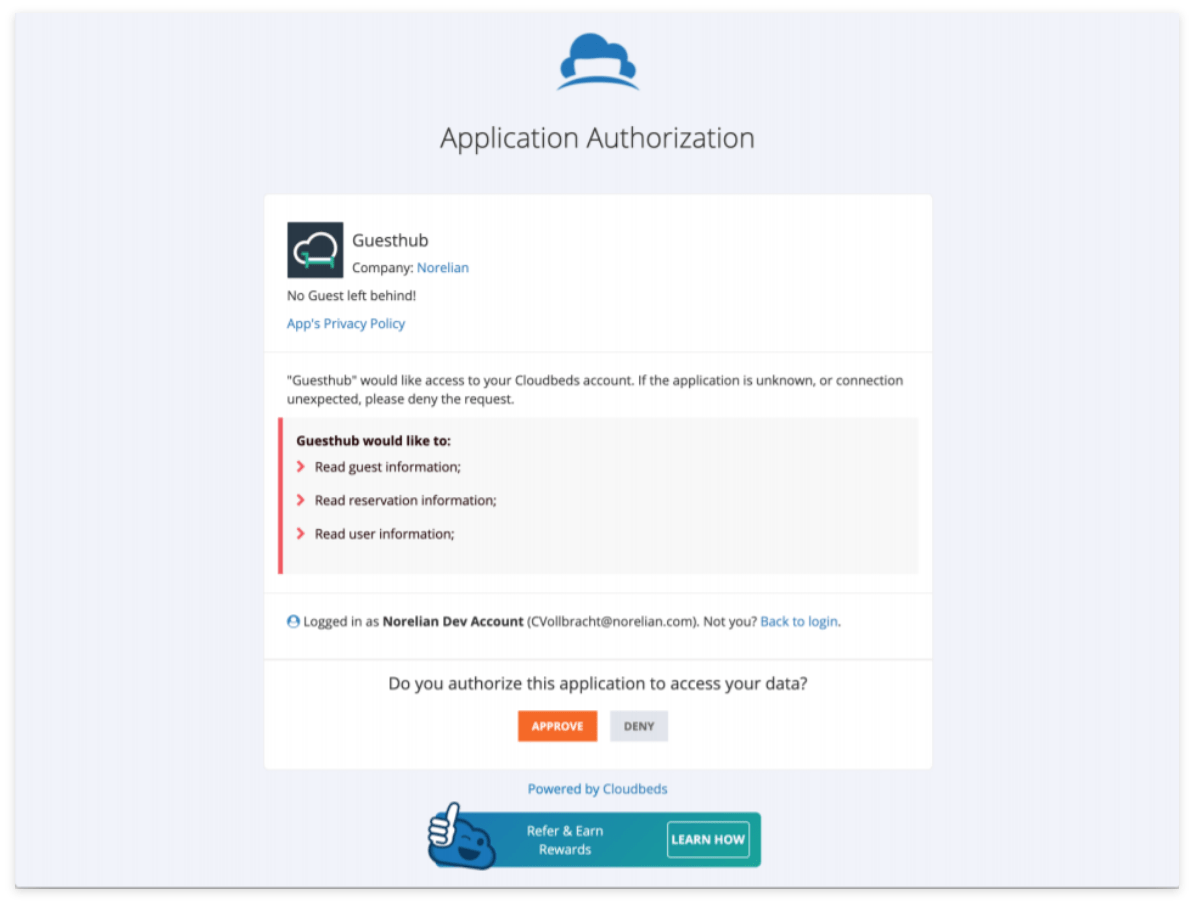Viewport: 1194px width, 906px height.
Task: Open App's Privacy Policy link
Action: pos(346,324)
